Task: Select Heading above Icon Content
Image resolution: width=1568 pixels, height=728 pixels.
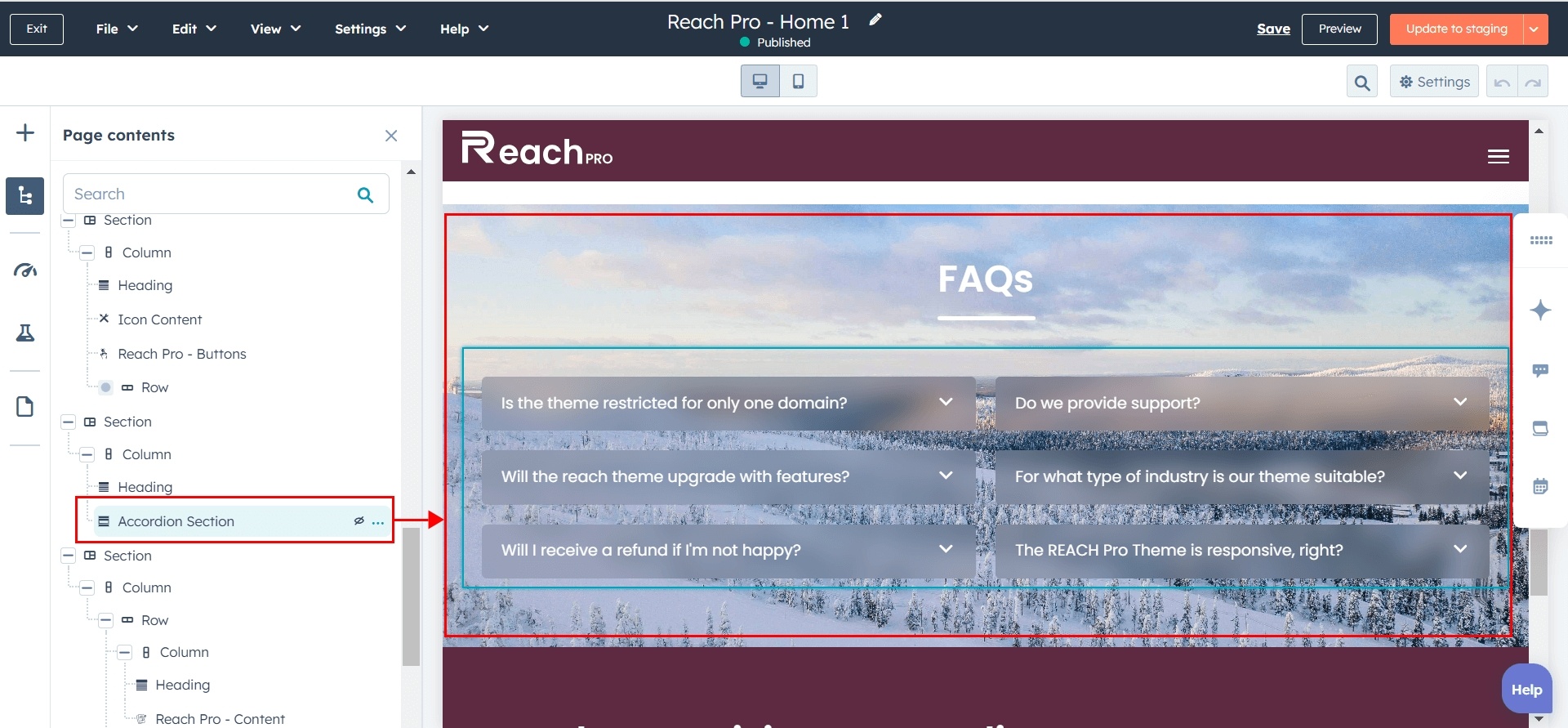Action: click(x=145, y=285)
